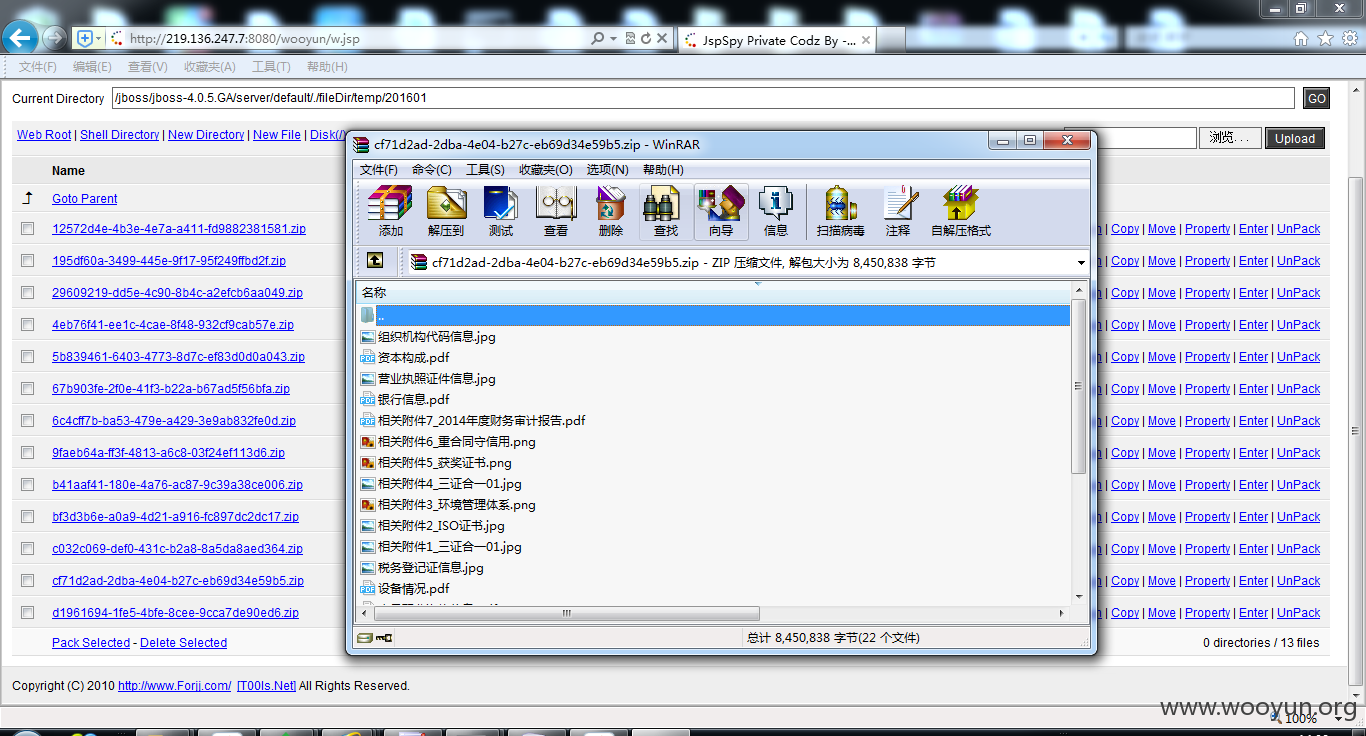Check the box for 195df60a-3499 zip file
The height and width of the screenshot is (736, 1366).
click(28, 261)
